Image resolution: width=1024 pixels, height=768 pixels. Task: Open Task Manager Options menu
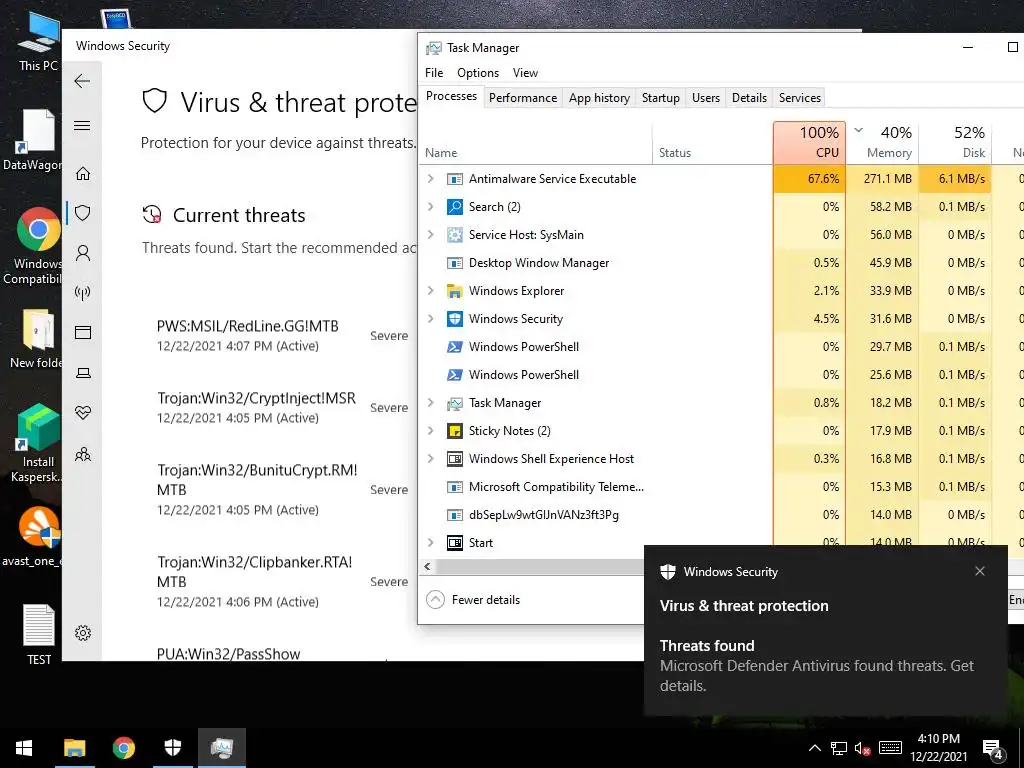(477, 73)
